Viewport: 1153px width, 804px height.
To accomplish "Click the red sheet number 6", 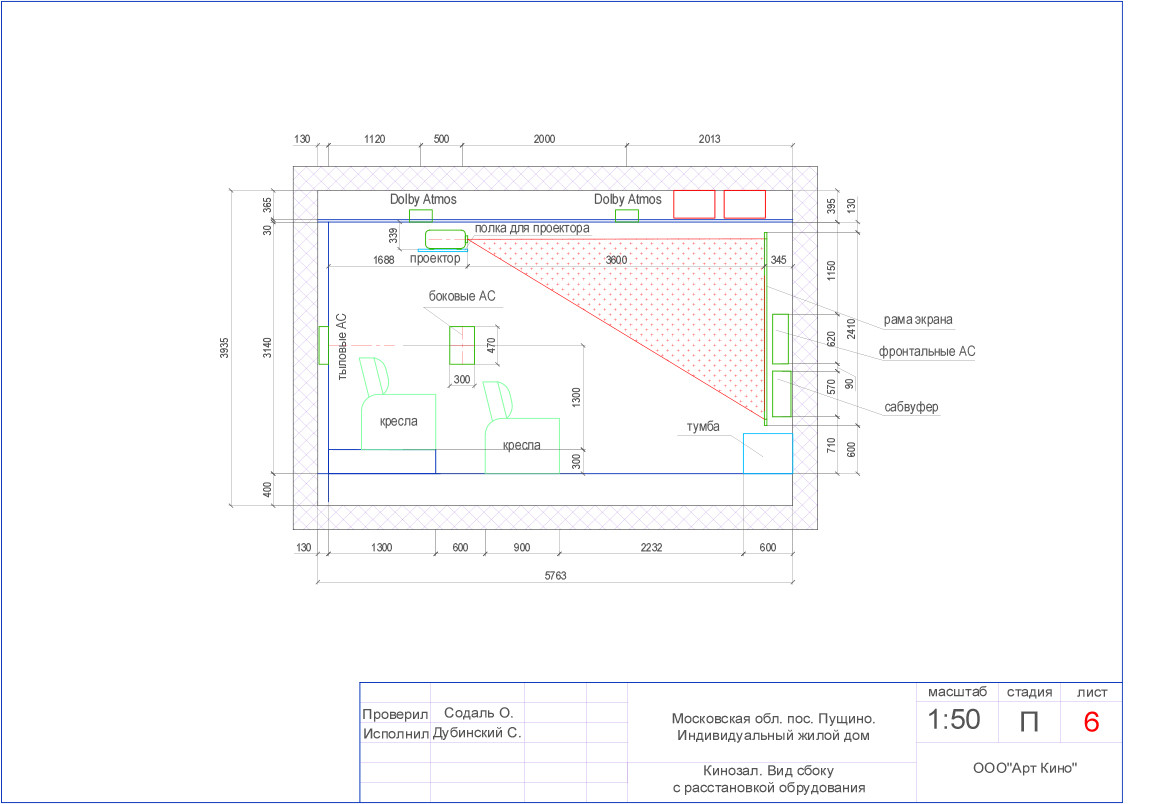I will (1091, 722).
